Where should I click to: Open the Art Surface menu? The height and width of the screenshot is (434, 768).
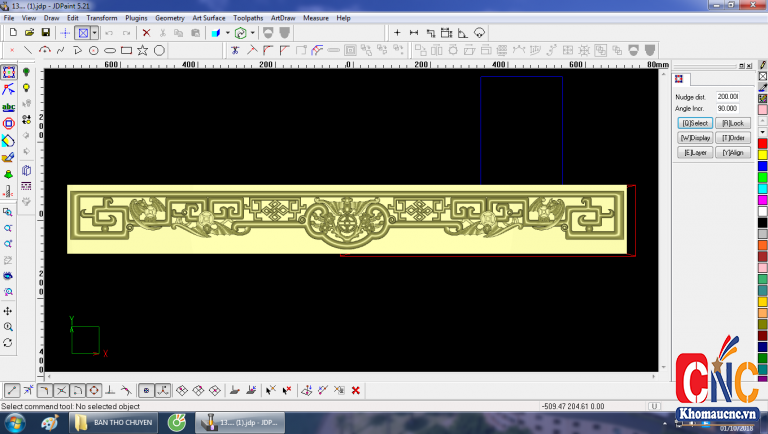point(209,18)
